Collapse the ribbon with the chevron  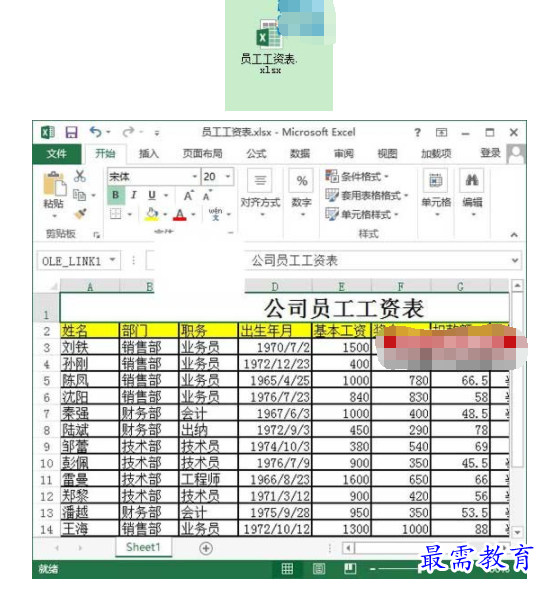tap(514, 235)
